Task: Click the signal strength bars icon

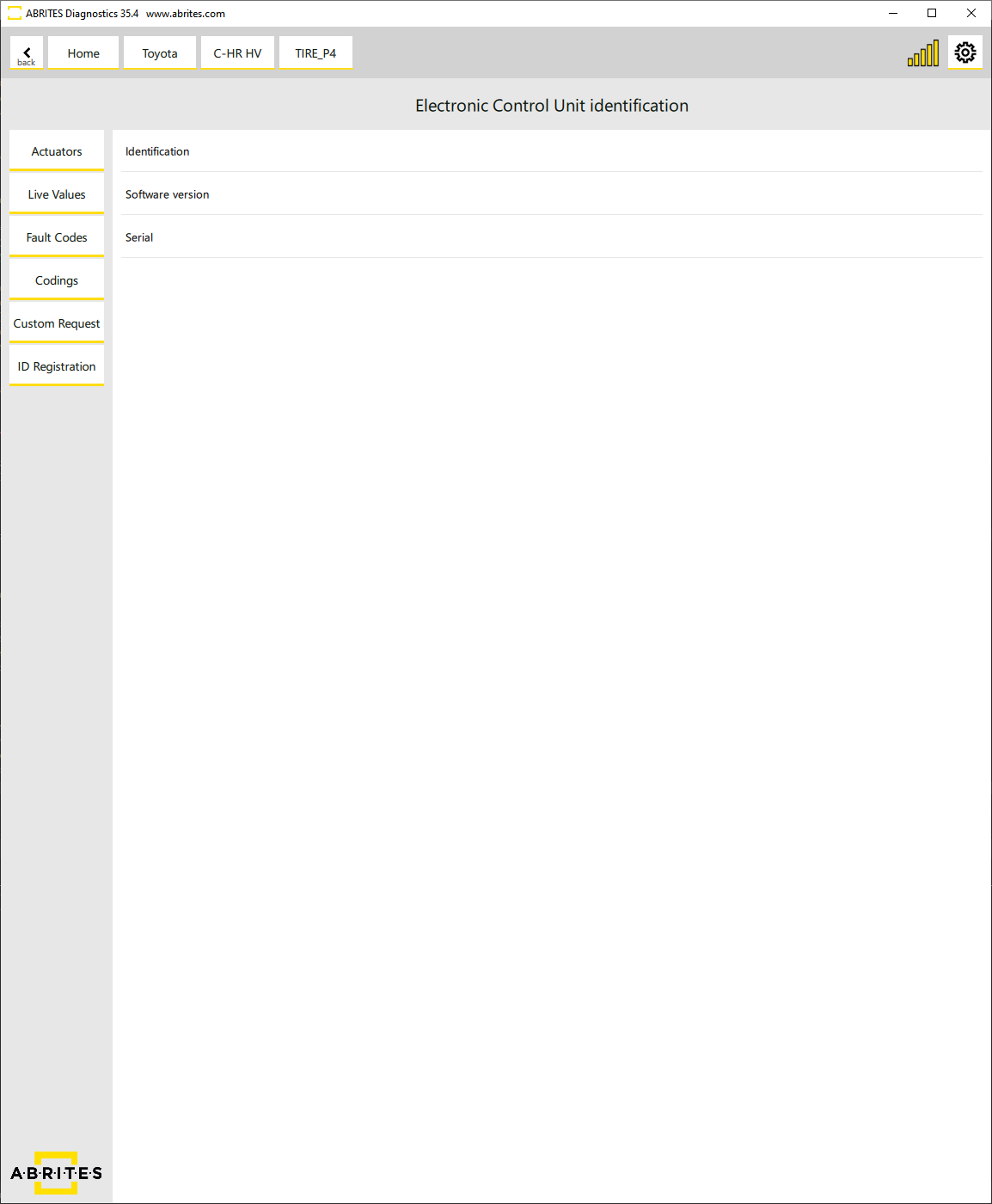Action: (x=923, y=53)
